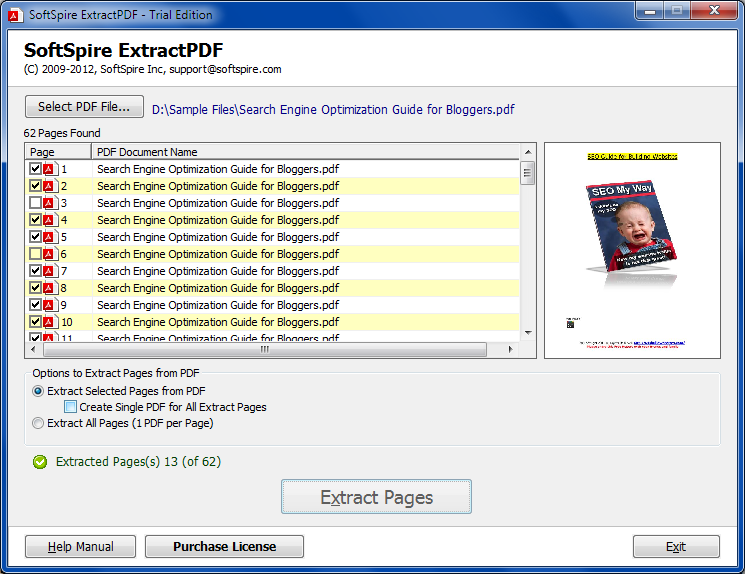745x574 pixels.
Task: Click the PDF icon beside page 4
Action: (x=49, y=220)
